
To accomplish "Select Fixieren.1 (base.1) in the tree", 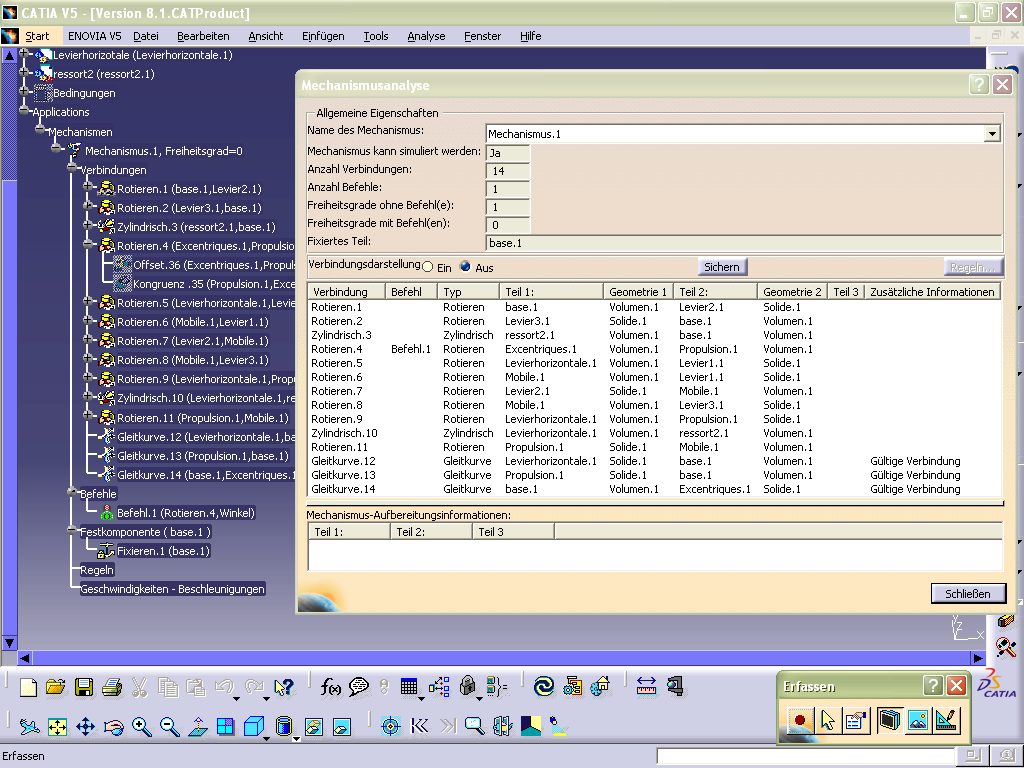I will (163, 551).
